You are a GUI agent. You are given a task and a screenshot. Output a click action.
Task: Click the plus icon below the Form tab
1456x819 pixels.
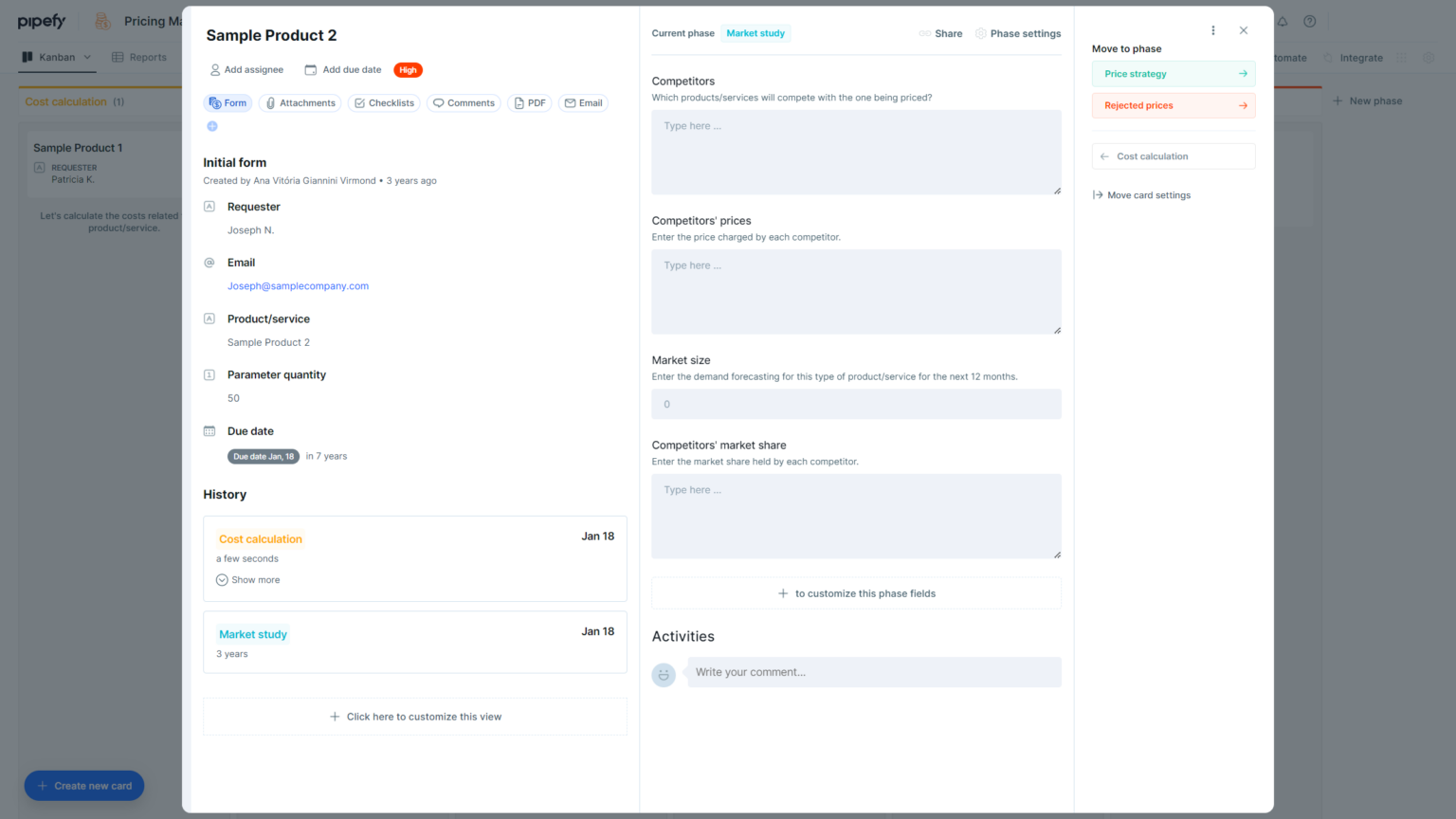pos(212,125)
